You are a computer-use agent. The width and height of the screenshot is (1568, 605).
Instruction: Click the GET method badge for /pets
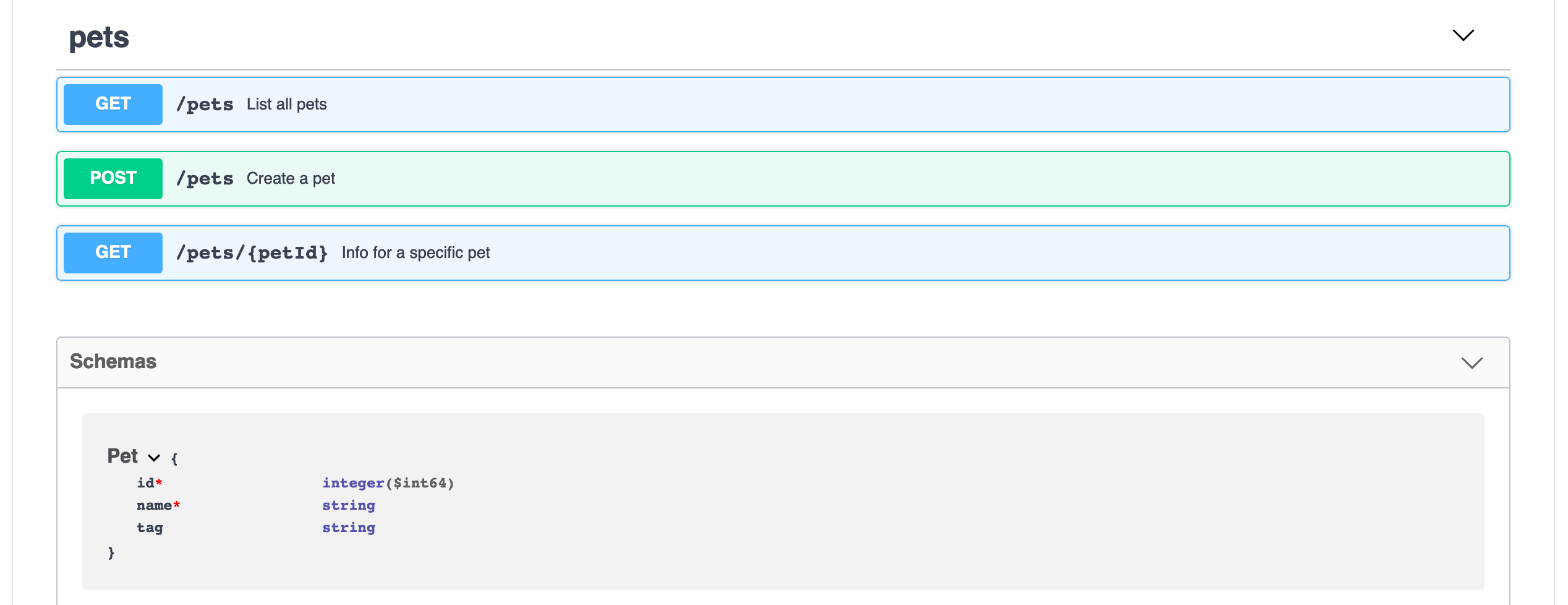[113, 104]
